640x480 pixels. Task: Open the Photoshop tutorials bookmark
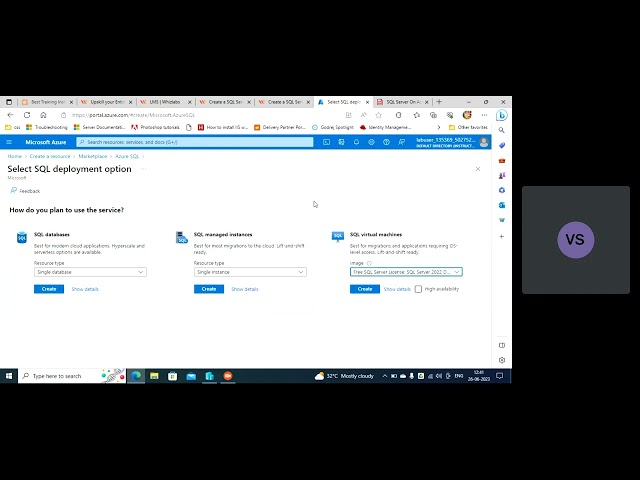tap(155, 127)
